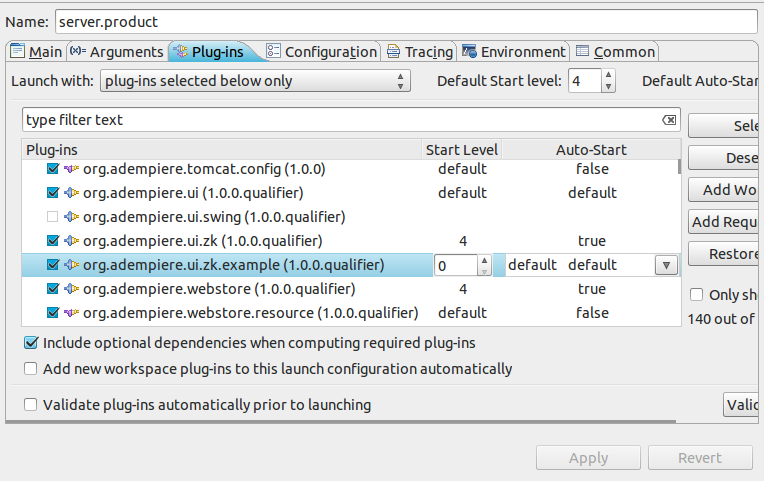Click plug-in icon of org.adempiere.ui.swing

tap(72, 217)
